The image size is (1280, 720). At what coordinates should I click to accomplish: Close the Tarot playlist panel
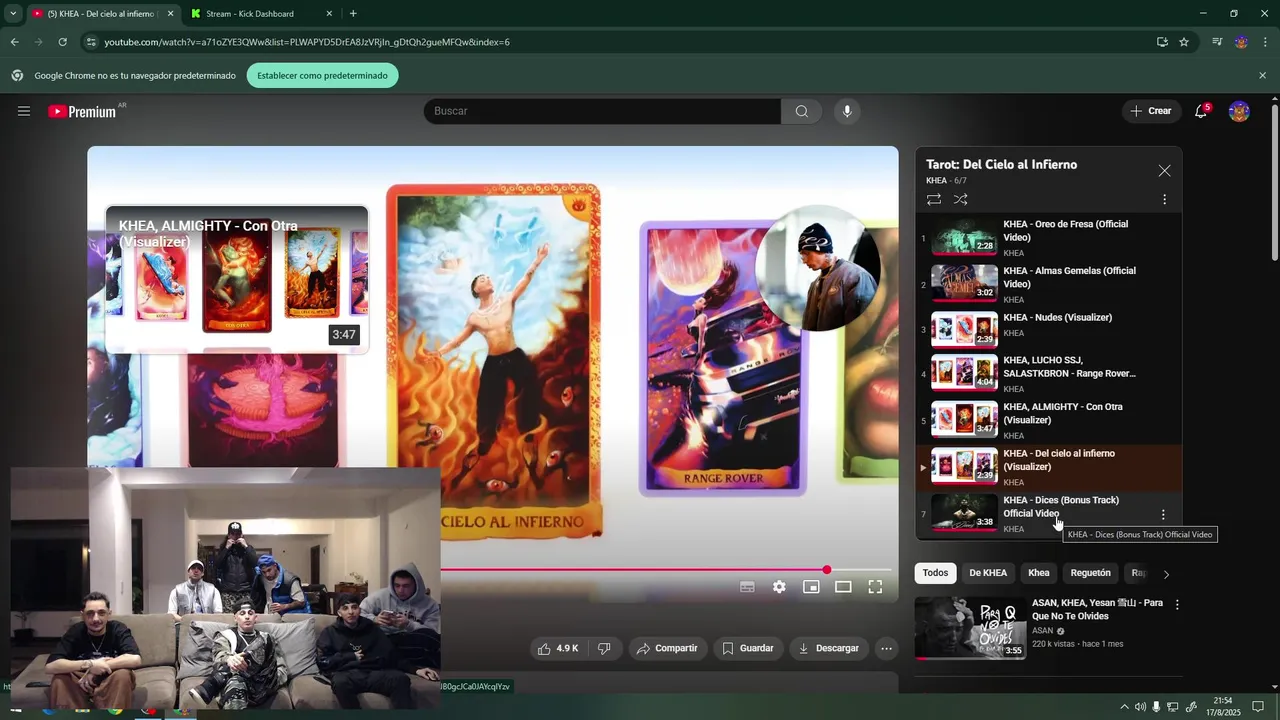[x=1164, y=171]
